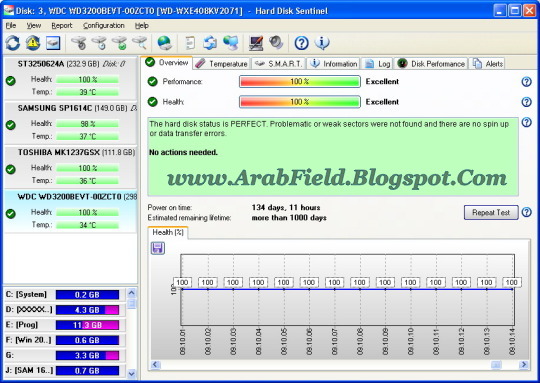The width and height of the screenshot is (540, 383).
Task: Click the globe over disk toolbar icon
Action: (x=165, y=43)
